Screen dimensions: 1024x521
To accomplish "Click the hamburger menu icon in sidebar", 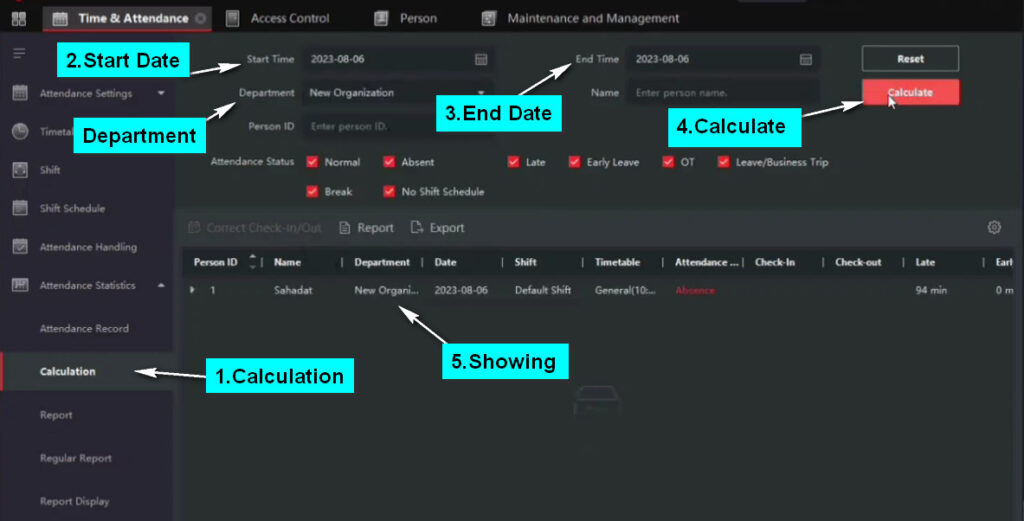I will (x=19, y=53).
